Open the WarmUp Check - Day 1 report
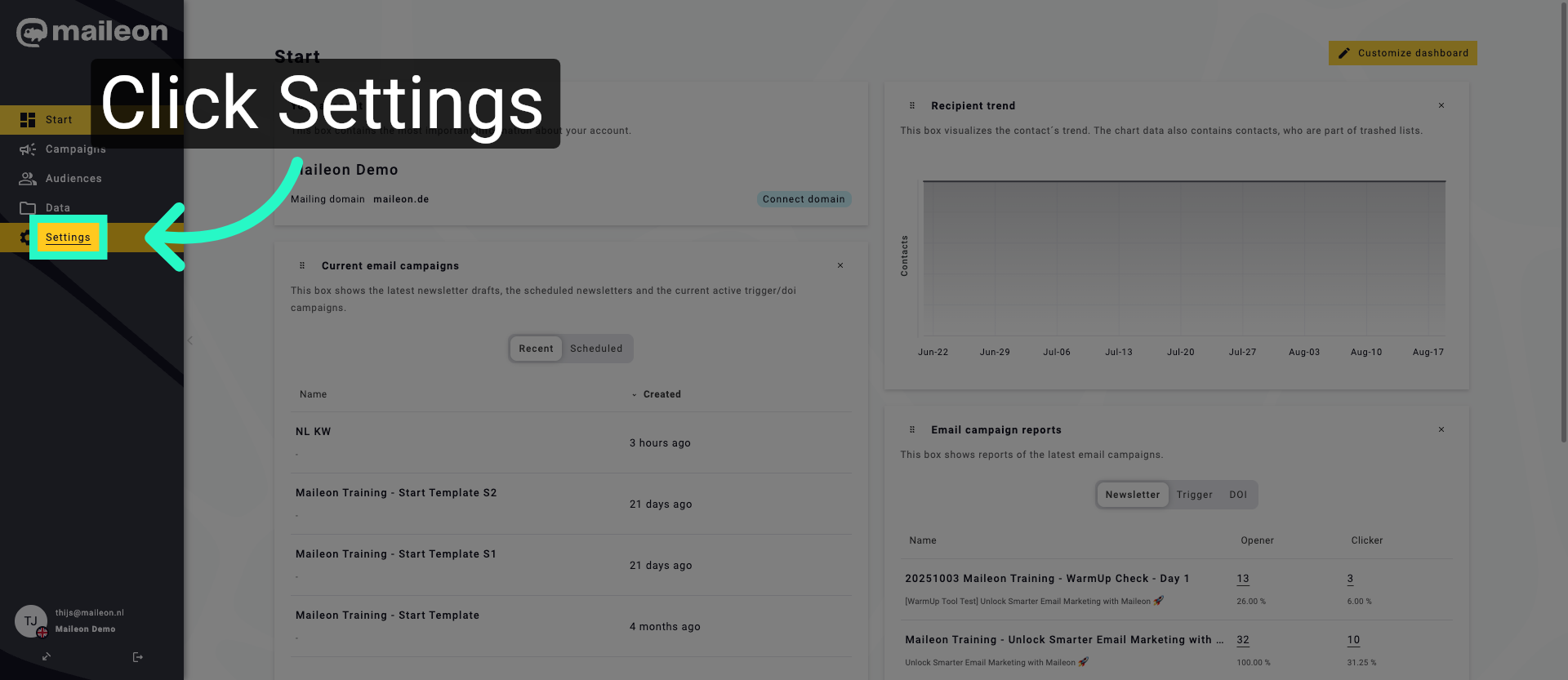 tap(1047, 579)
